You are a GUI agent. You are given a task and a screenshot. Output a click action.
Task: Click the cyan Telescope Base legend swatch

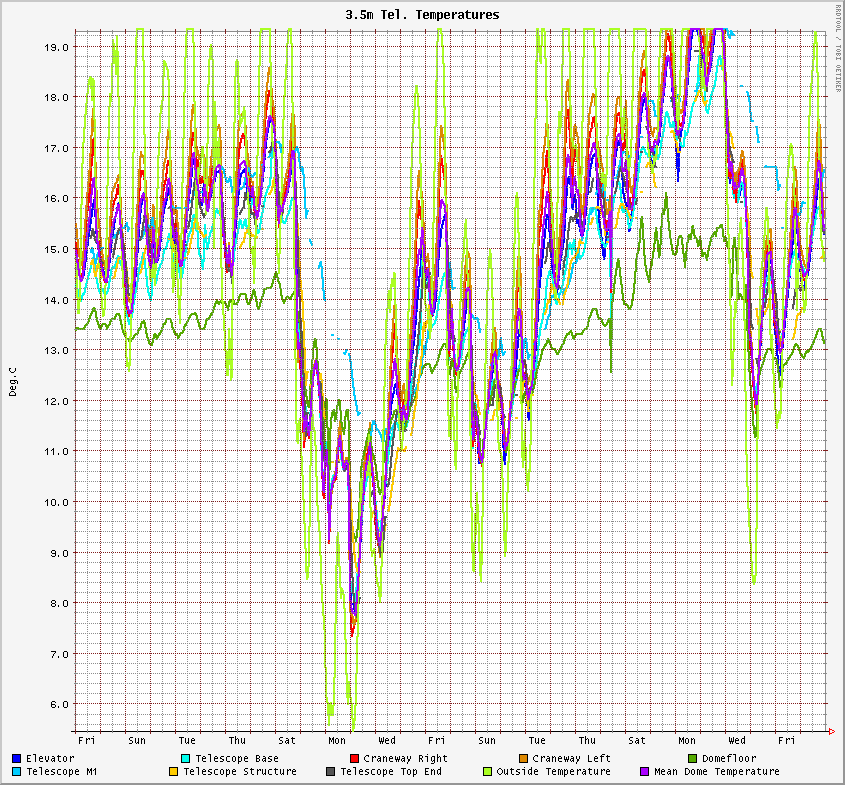pos(186,758)
